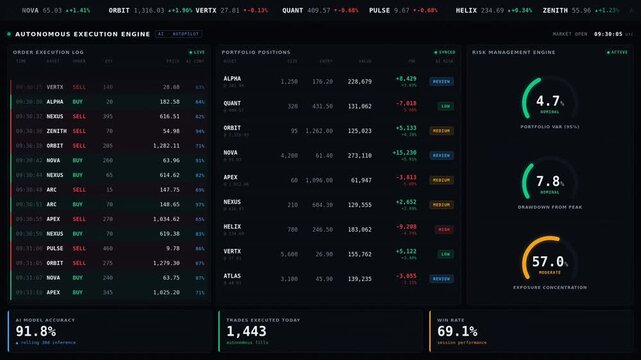Click the AI Autopilot badge in header
Image resolution: width=641 pixels, height=360 pixels.
[x=179, y=34]
